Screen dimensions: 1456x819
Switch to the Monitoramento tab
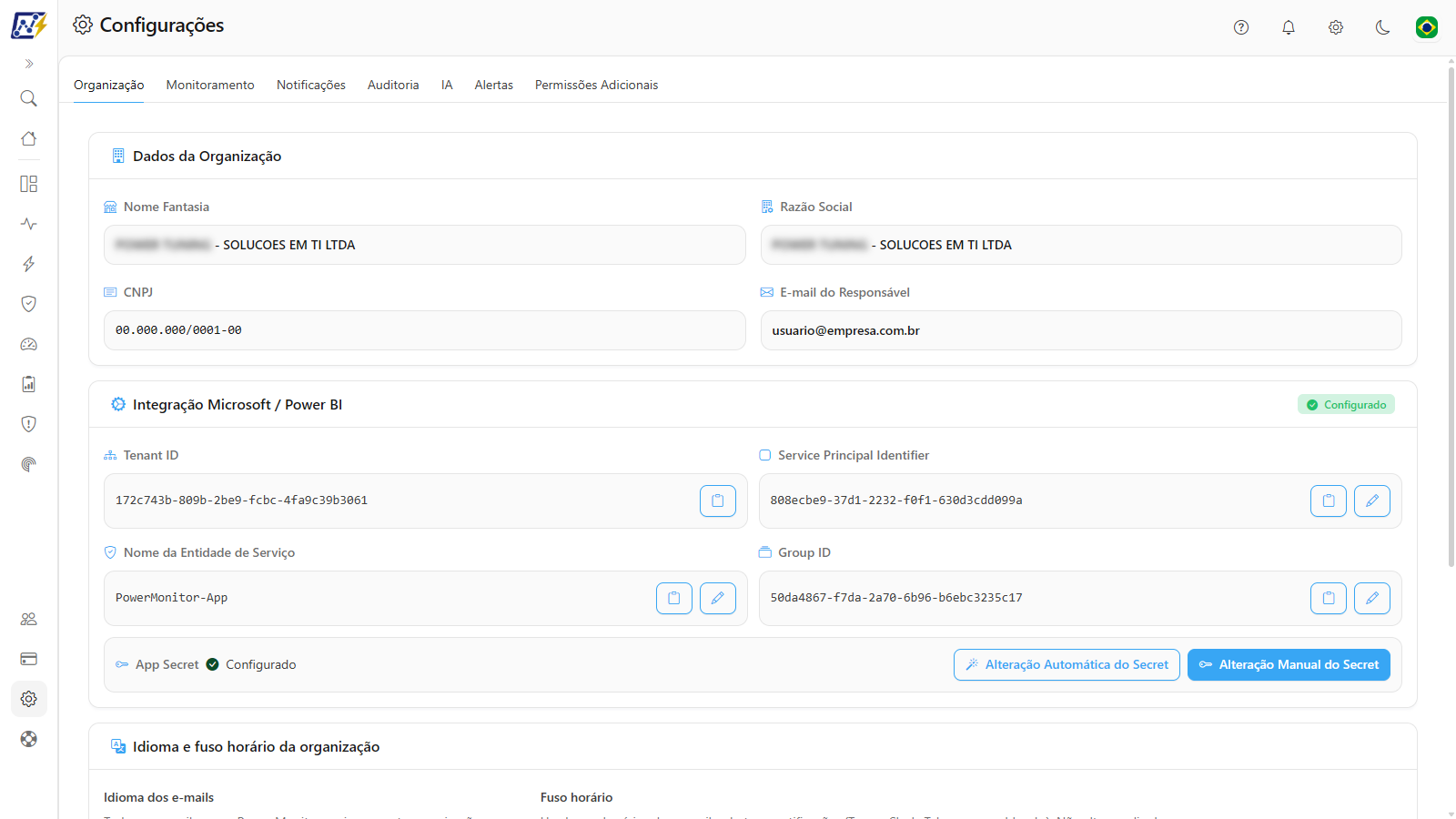210,85
